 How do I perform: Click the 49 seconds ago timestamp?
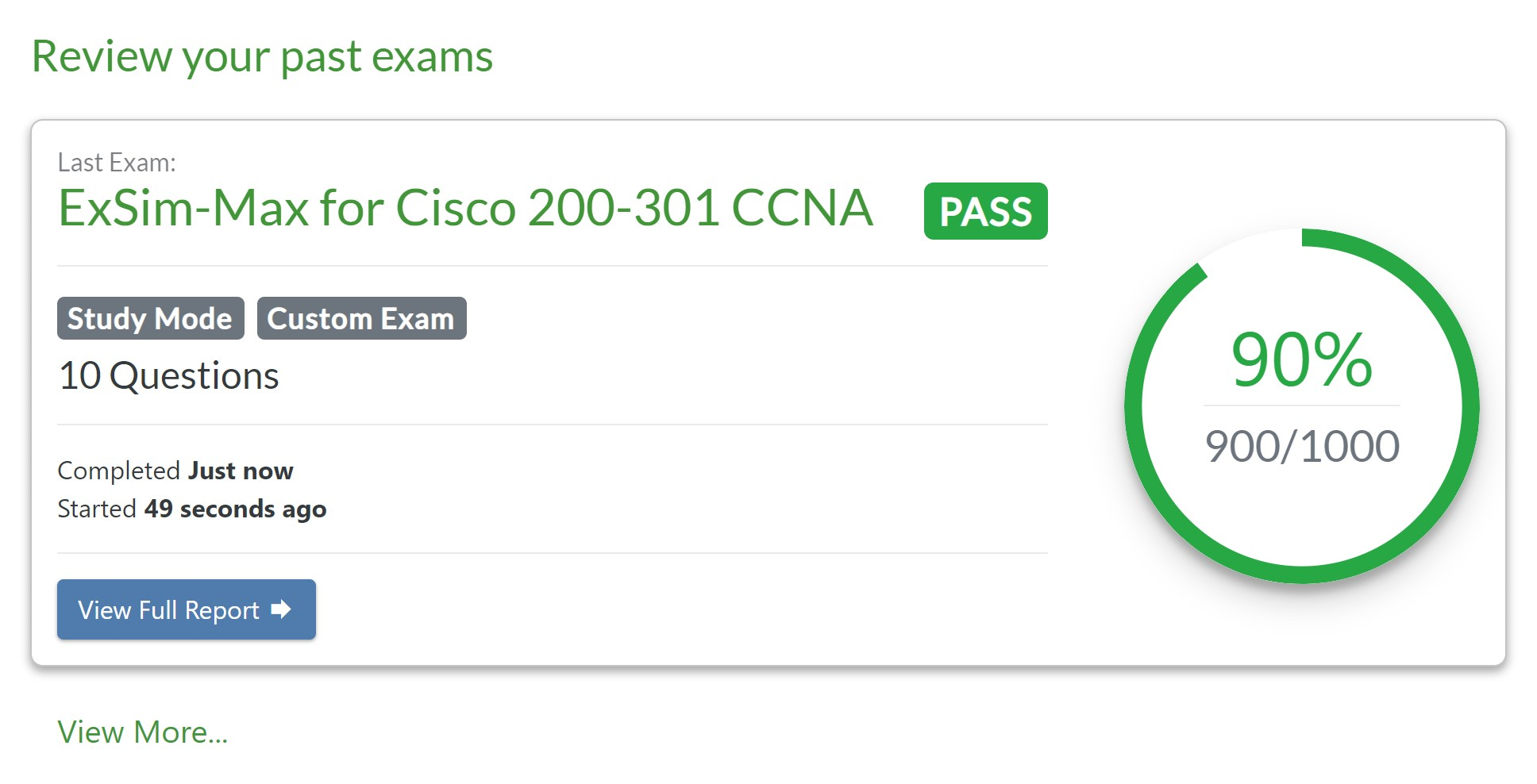[235, 509]
